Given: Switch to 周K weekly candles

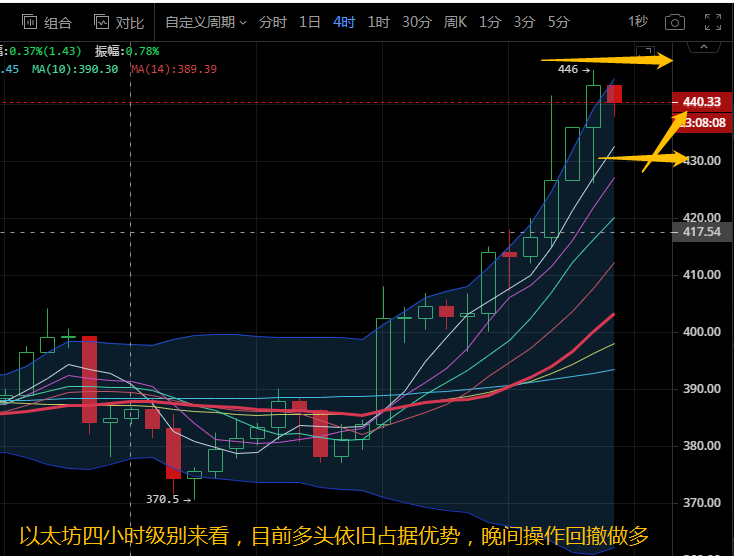Looking at the screenshot, I should [x=456, y=22].
